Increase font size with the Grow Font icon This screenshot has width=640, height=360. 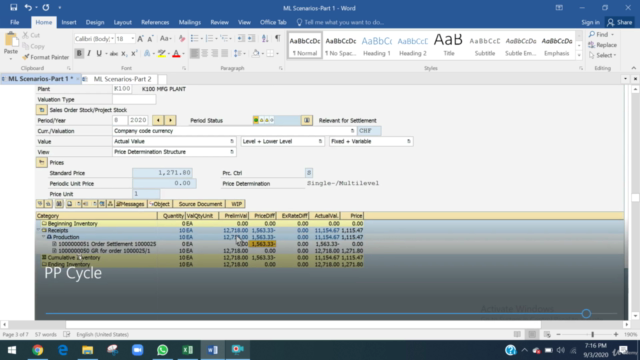(x=140, y=39)
